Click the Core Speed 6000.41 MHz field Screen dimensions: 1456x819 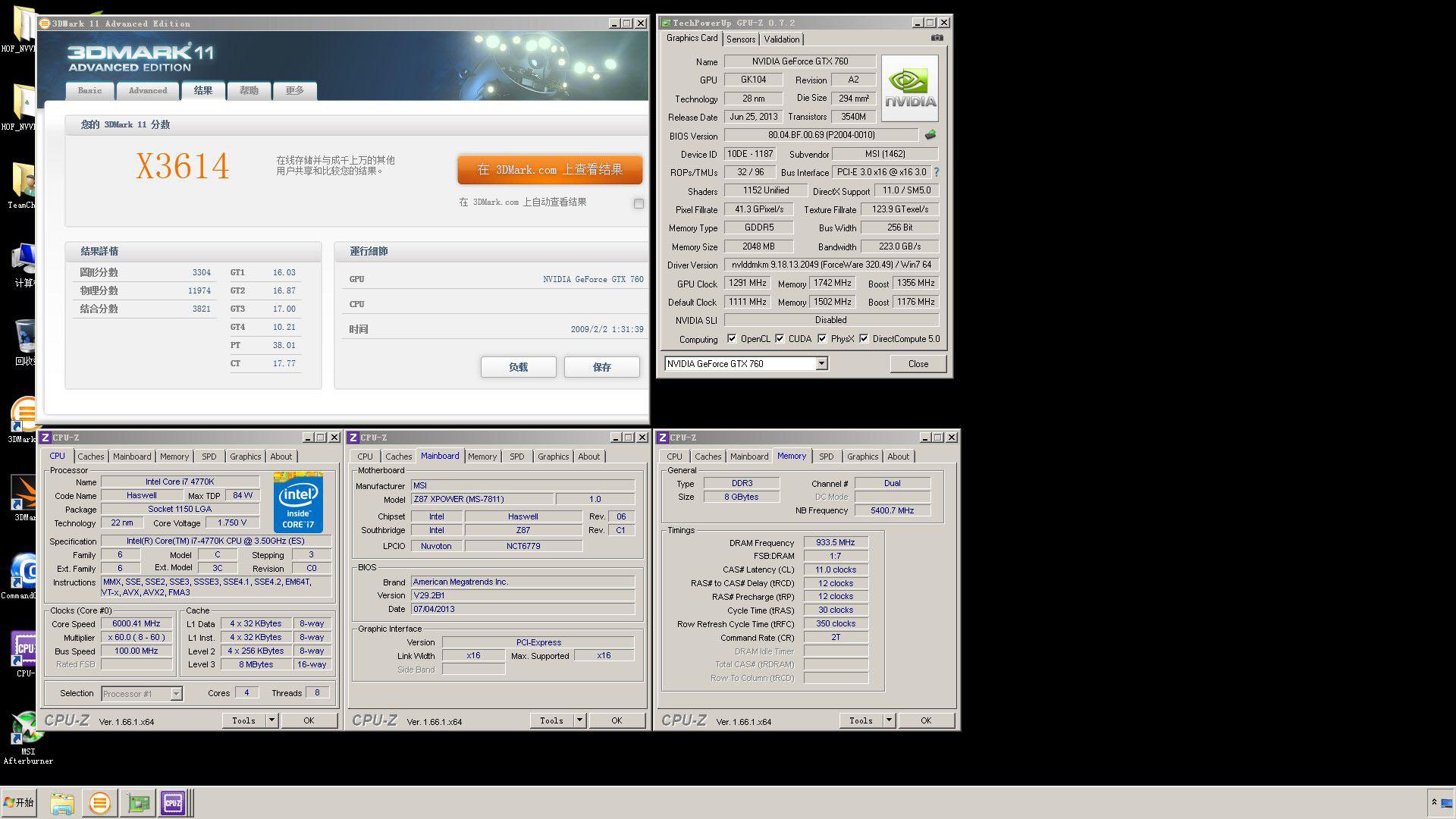point(136,624)
